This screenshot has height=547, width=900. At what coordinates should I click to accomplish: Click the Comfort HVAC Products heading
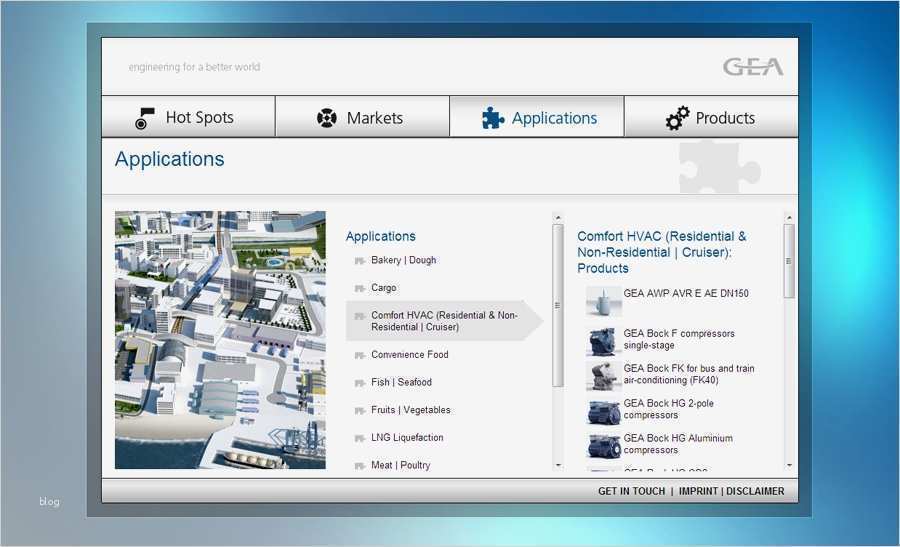[x=662, y=252]
